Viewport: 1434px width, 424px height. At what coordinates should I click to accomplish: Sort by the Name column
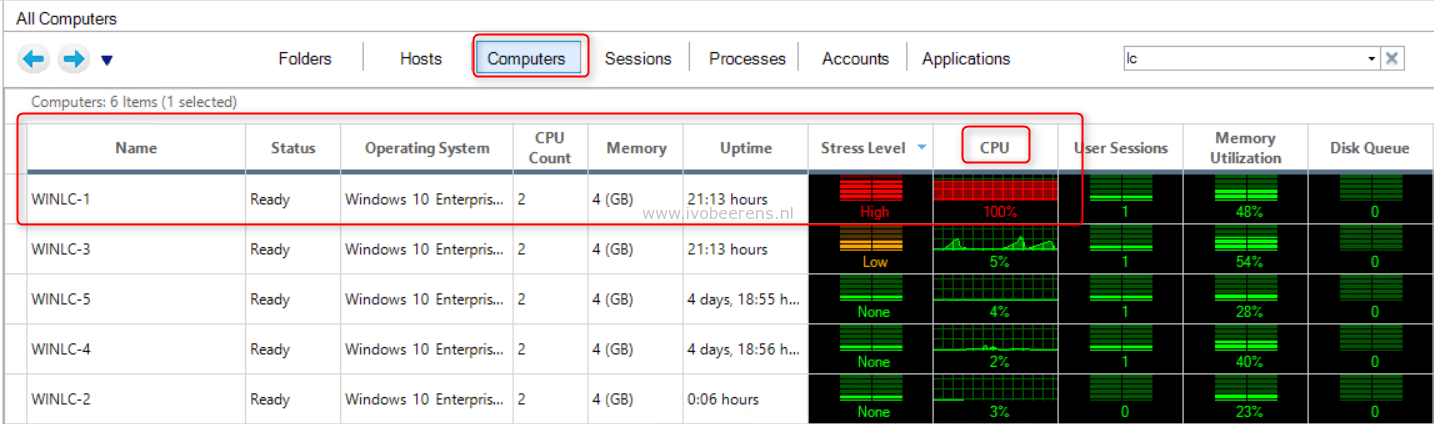click(136, 148)
